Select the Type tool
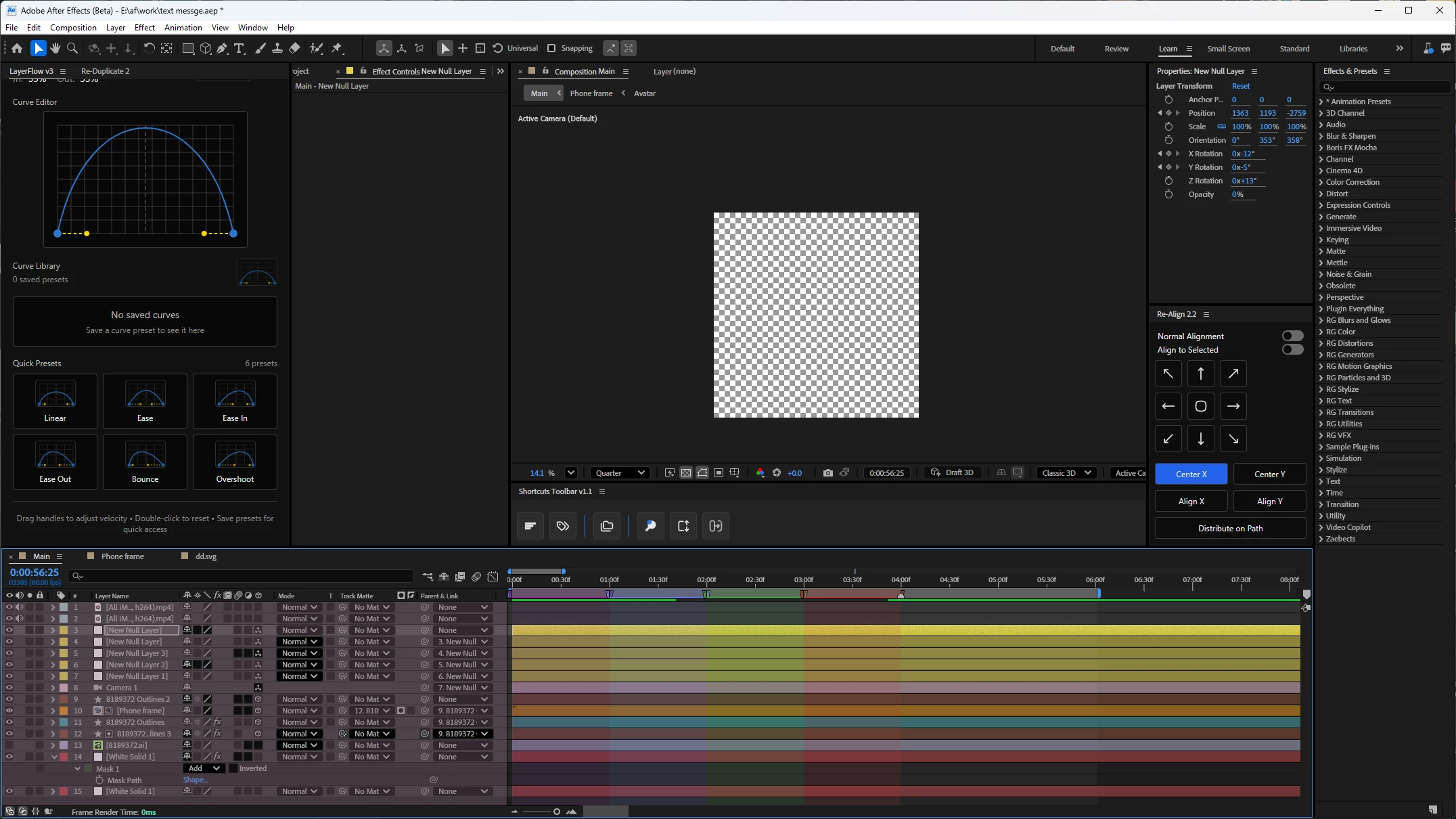The height and width of the screenshot is (819, 1456). (x=239, y=48)
